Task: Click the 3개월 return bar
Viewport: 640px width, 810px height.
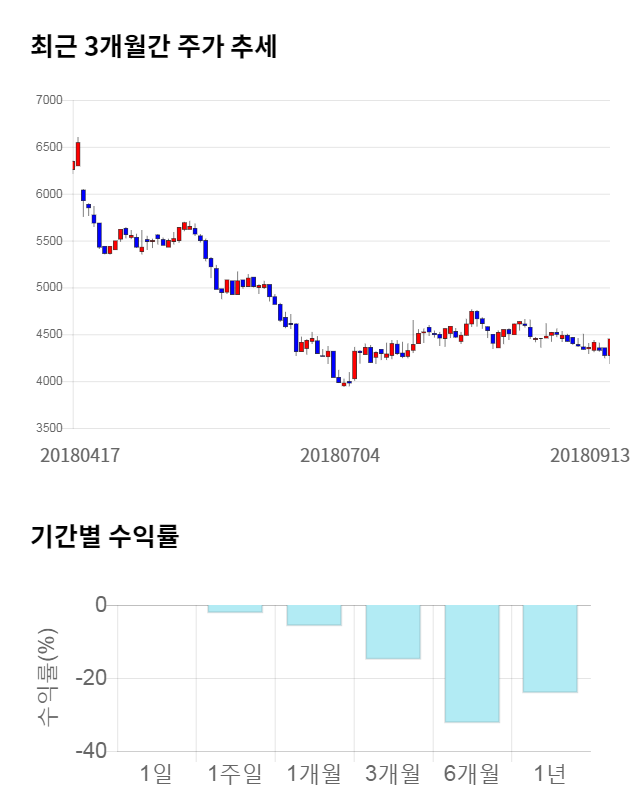Action: pos(393,632)
